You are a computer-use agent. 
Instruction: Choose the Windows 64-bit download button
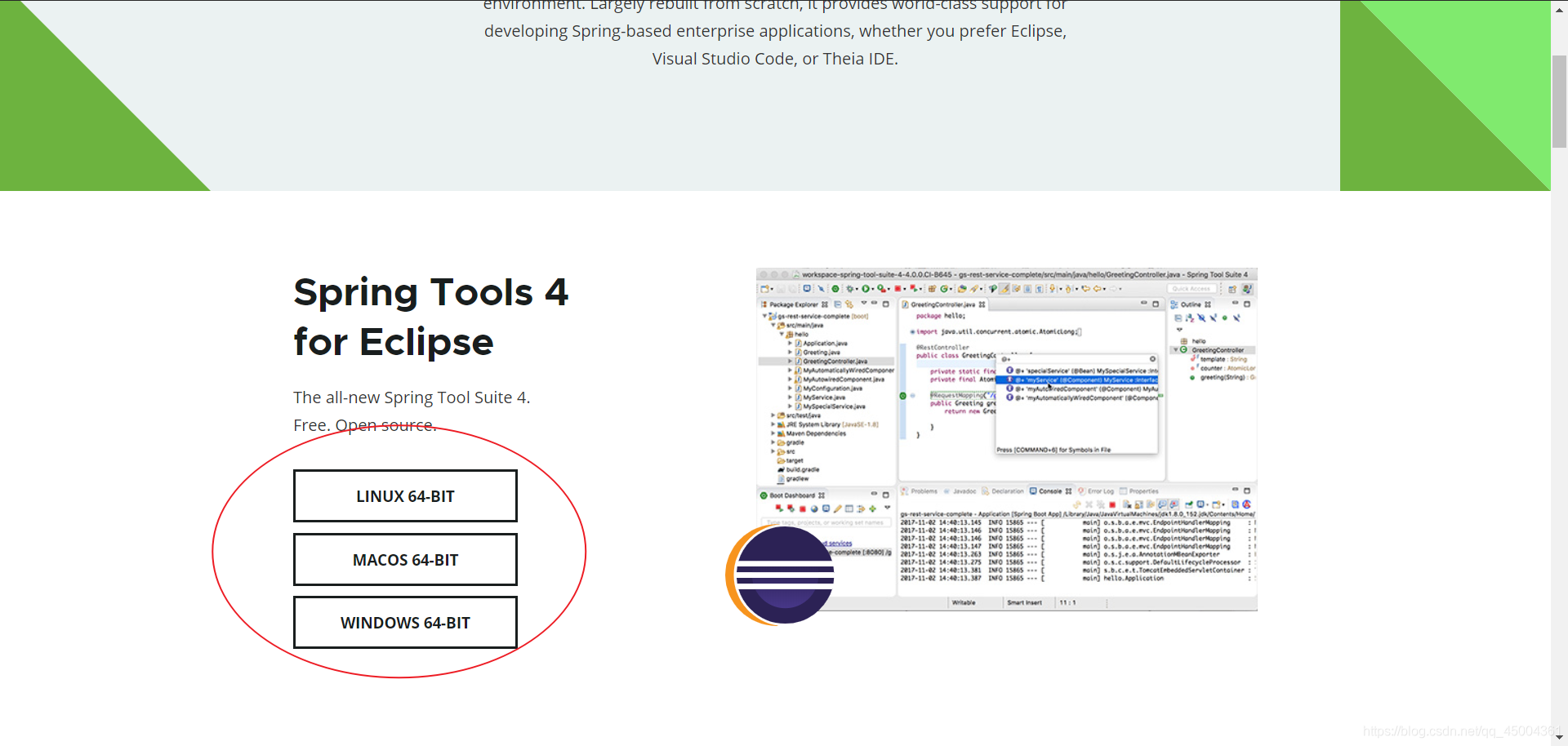point(405,622)
